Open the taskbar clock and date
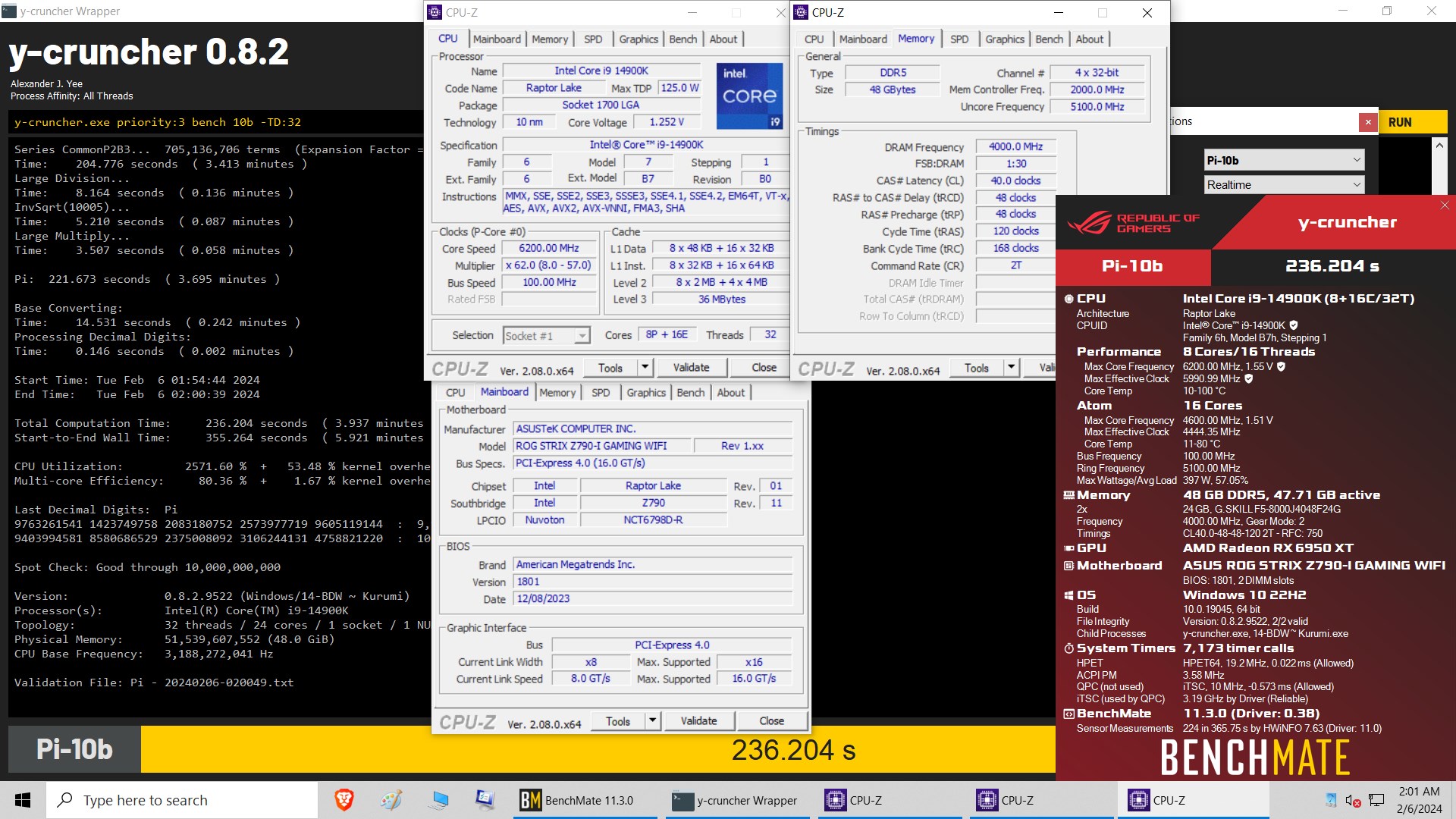This screenshot has height=819, width=1456. (x=1419, y=800)
